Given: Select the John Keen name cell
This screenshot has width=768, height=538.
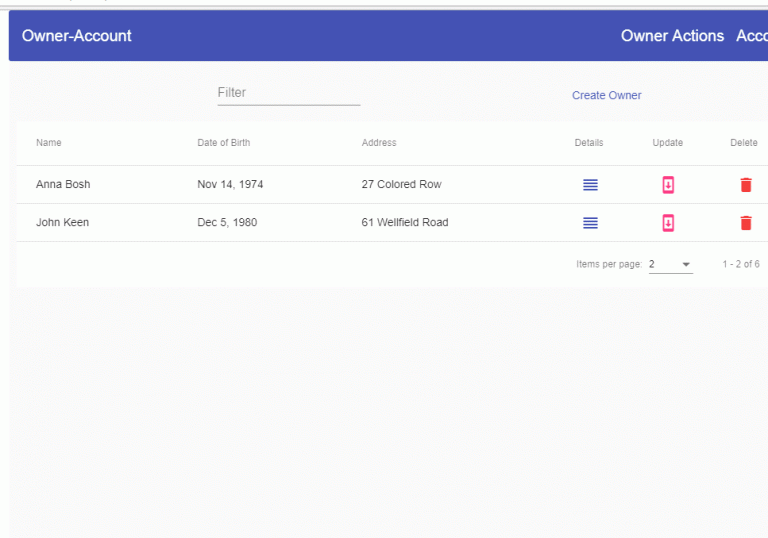Looking at the screenshot, I should pos(62,222).
